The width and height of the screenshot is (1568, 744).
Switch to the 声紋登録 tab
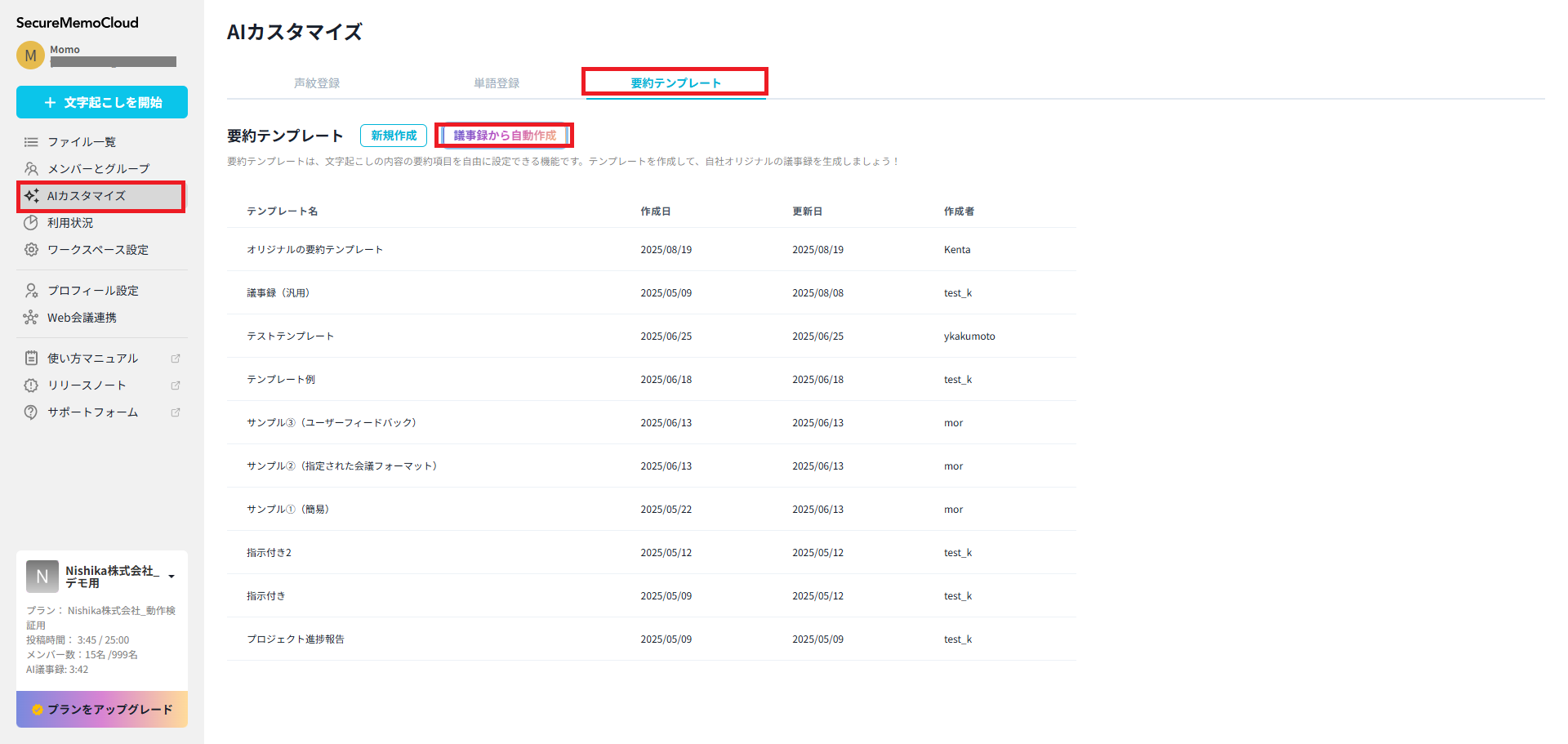[x=317, y=83]
